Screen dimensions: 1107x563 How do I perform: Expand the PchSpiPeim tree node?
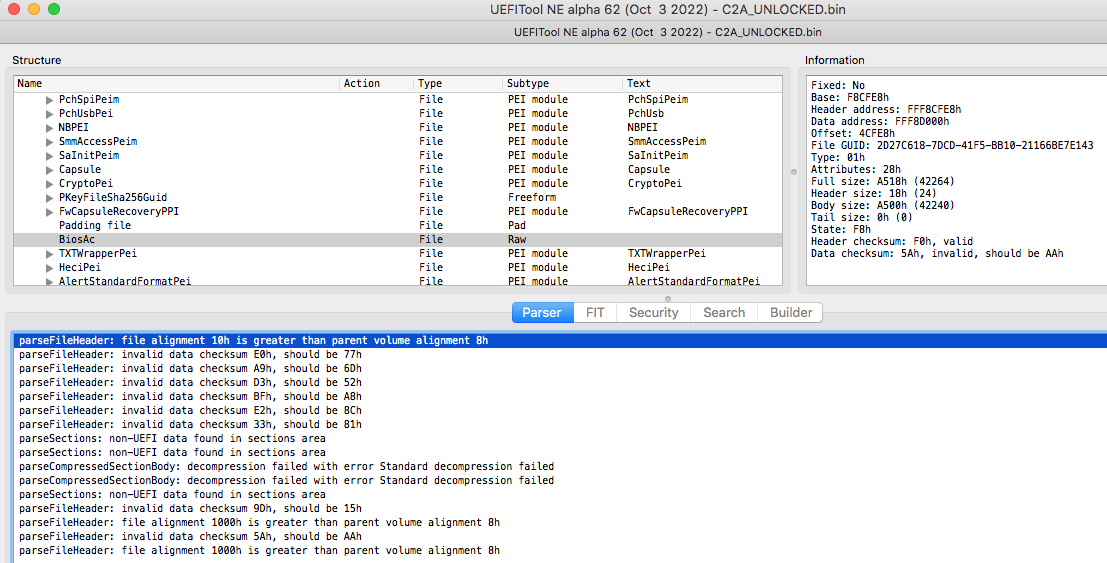click(x=49, y=100)
